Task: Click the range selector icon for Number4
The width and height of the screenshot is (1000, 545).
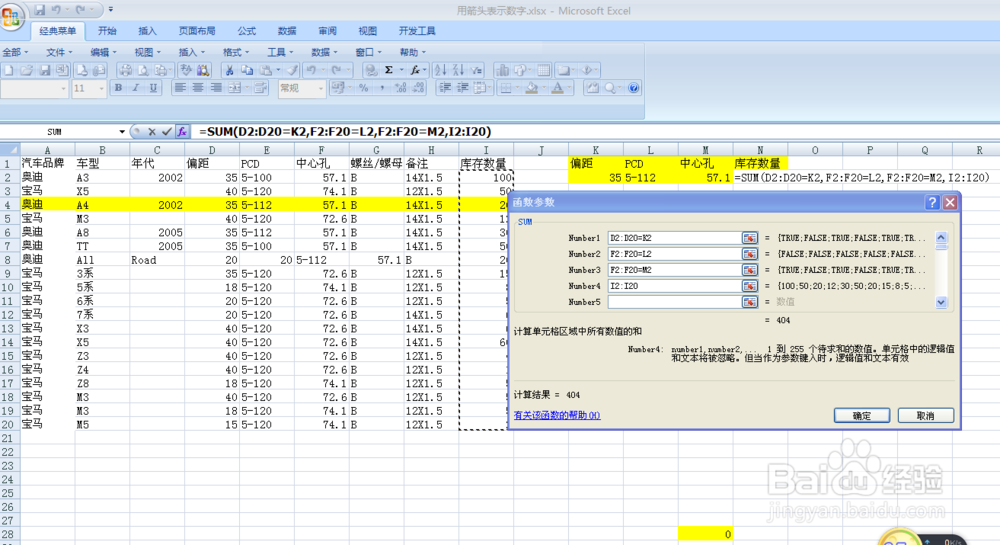Action: click(x=749, y=286)
